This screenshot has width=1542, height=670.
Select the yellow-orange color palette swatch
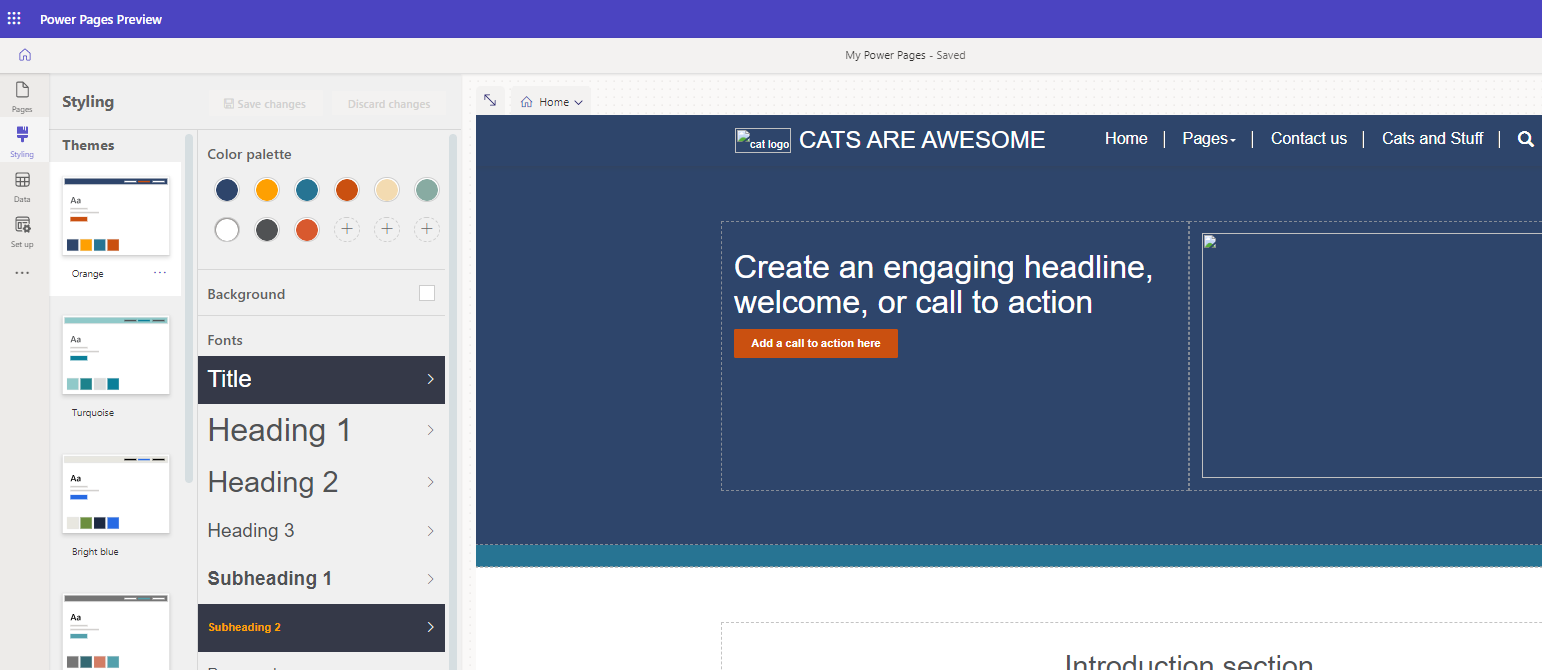click(266, 190)
